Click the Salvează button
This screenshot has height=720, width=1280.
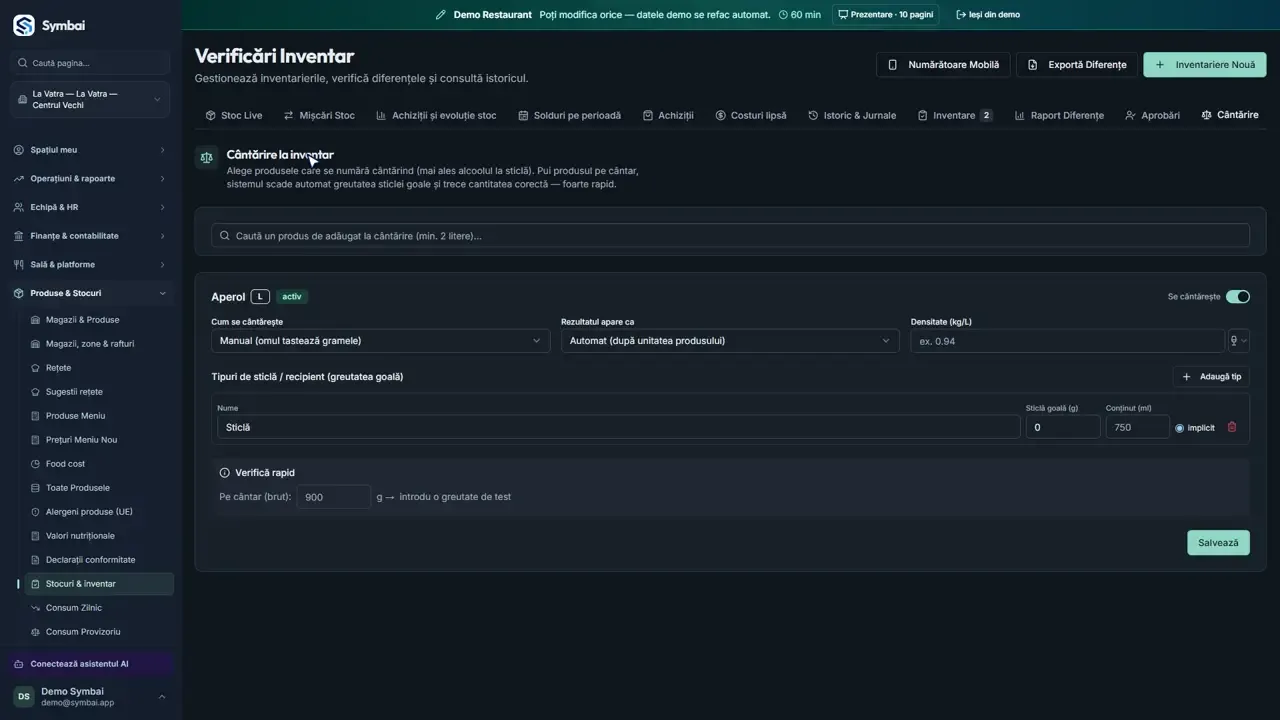point(1218,543)
